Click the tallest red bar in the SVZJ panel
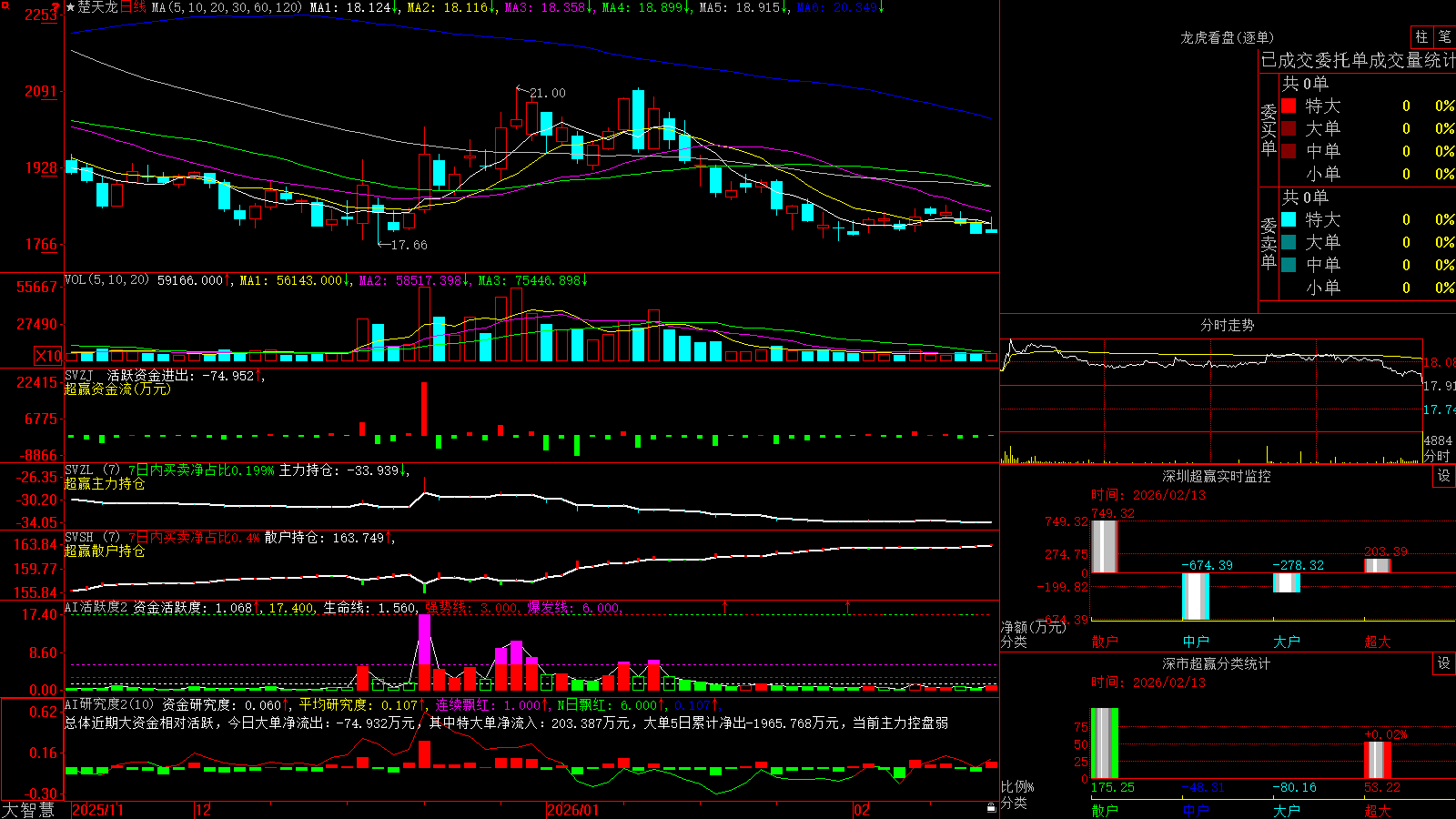This screenshot has width=1456, height=819. coord(424,409)
